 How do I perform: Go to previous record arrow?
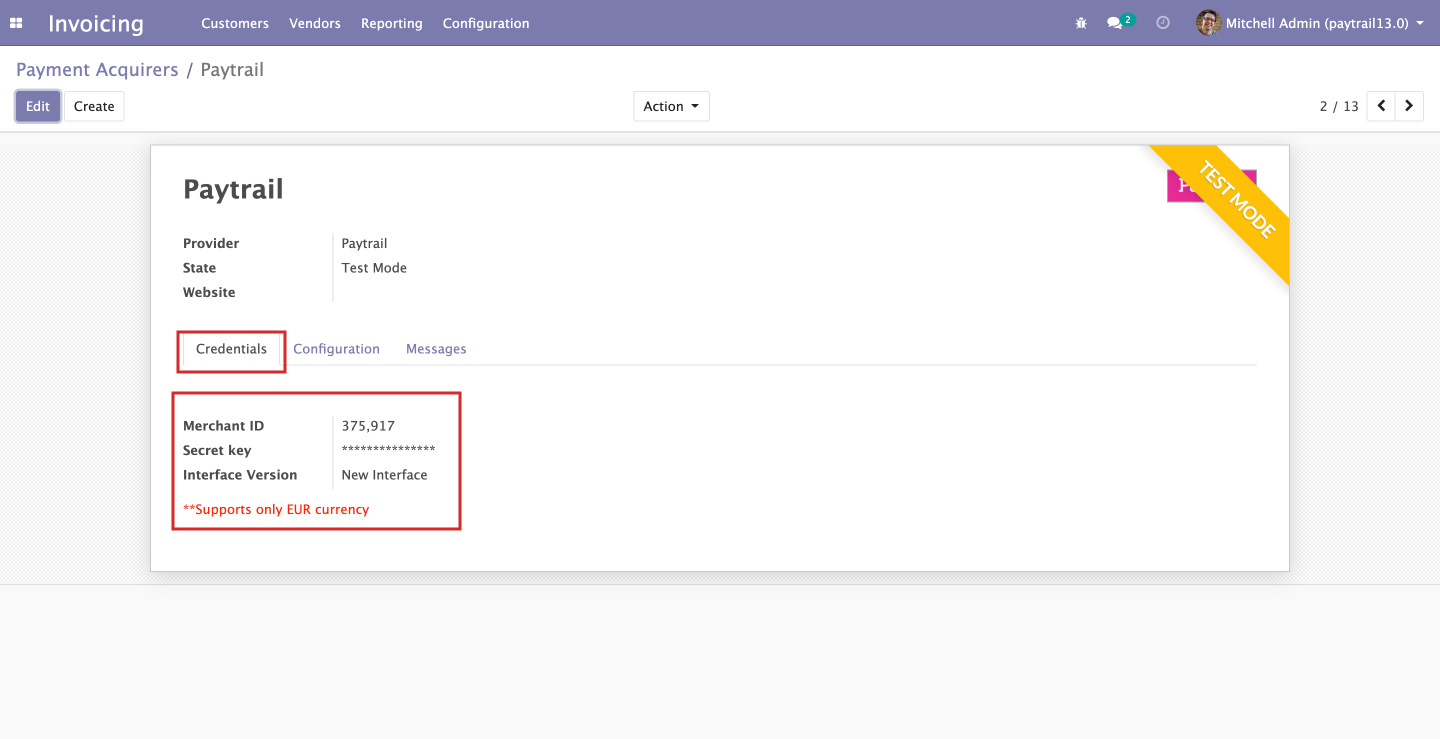point(1381,106)
